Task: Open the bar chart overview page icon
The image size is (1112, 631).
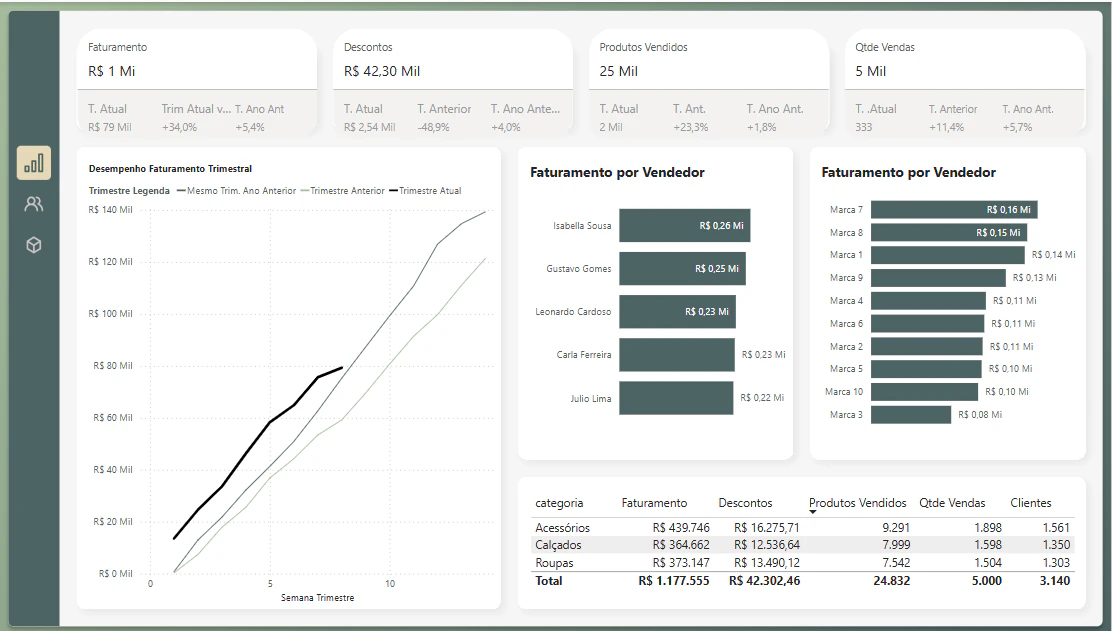Action: pyautogui.click(x=34, y=163)
